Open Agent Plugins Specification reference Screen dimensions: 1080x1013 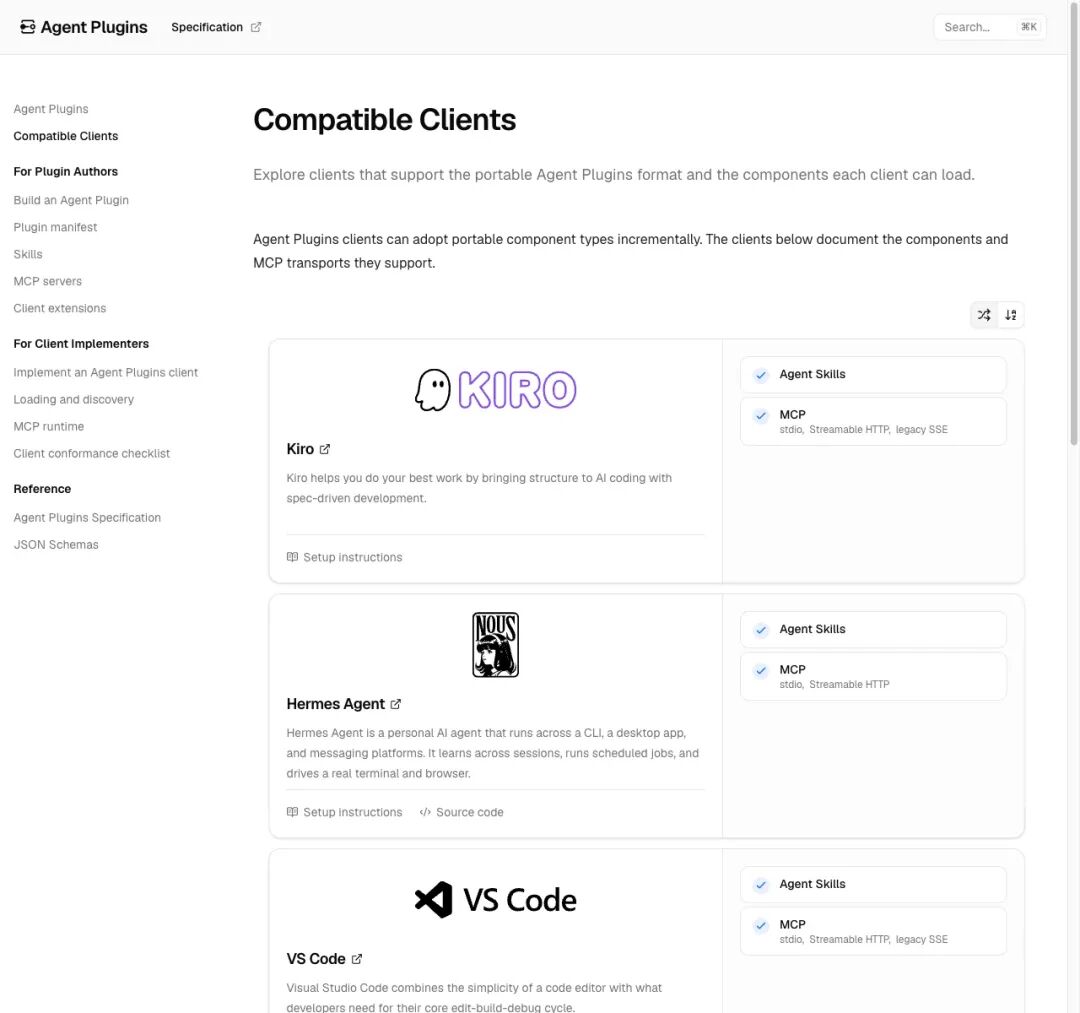pyautogui.click(x=87, y=517)
